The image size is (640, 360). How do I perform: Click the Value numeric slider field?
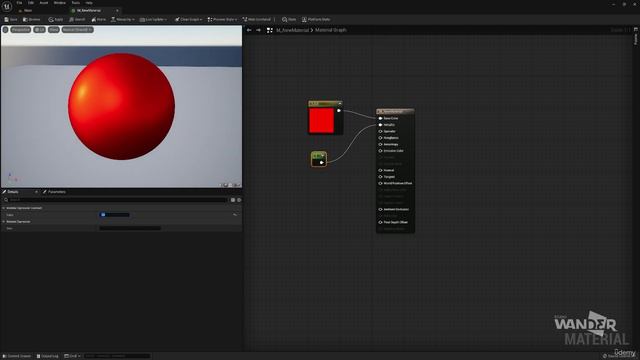tap(114, 215)
